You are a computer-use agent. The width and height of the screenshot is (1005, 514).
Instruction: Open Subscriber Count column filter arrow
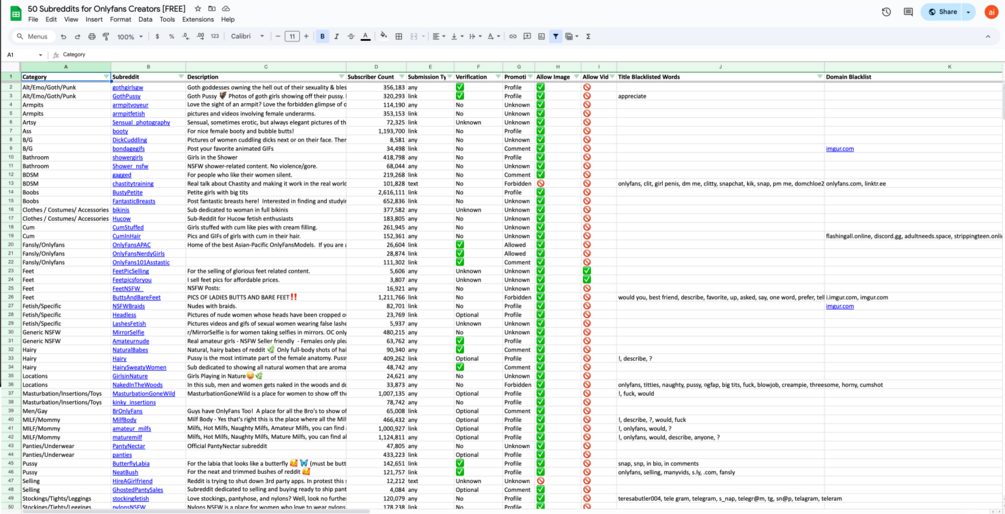click(401, 76)
